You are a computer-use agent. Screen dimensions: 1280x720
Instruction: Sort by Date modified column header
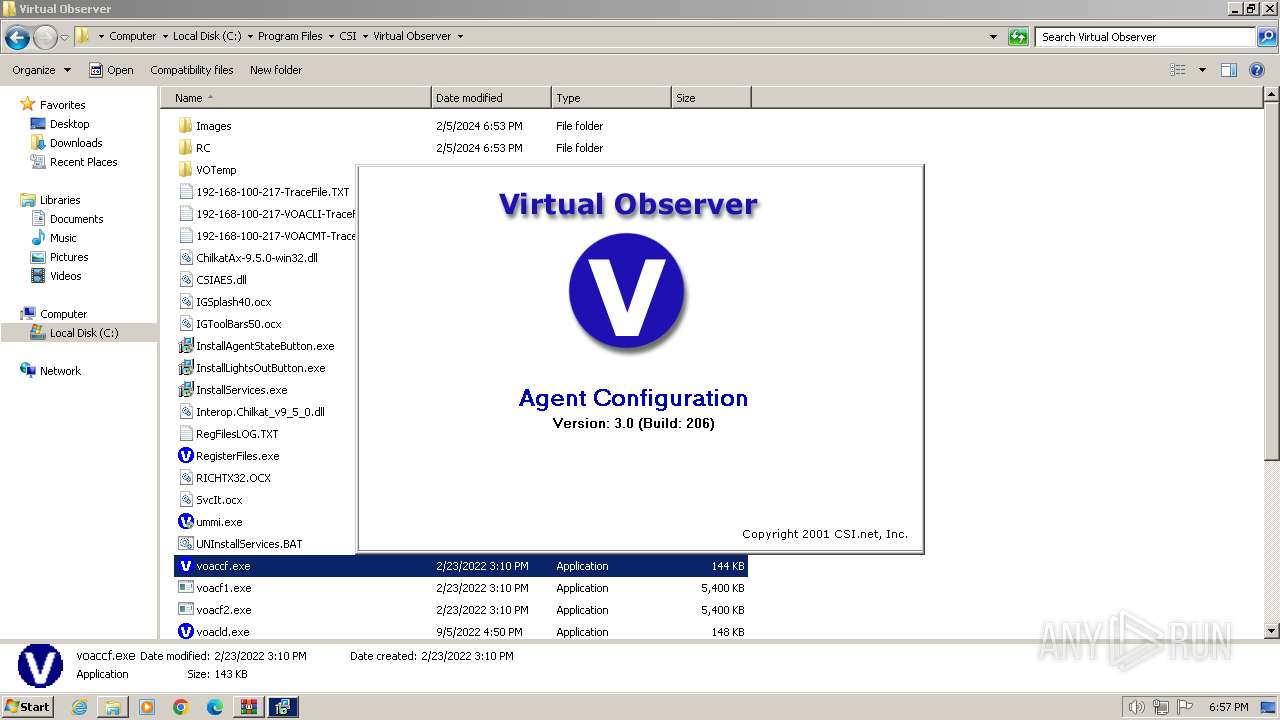491,98
